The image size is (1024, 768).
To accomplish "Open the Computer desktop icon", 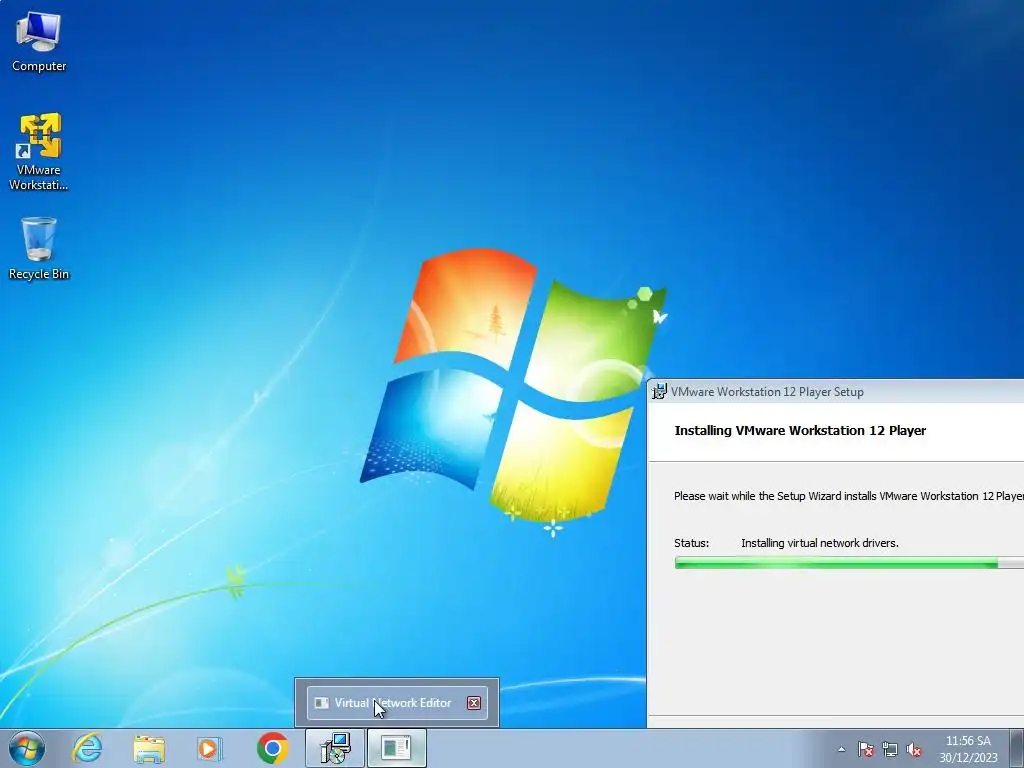I will 39,40.
